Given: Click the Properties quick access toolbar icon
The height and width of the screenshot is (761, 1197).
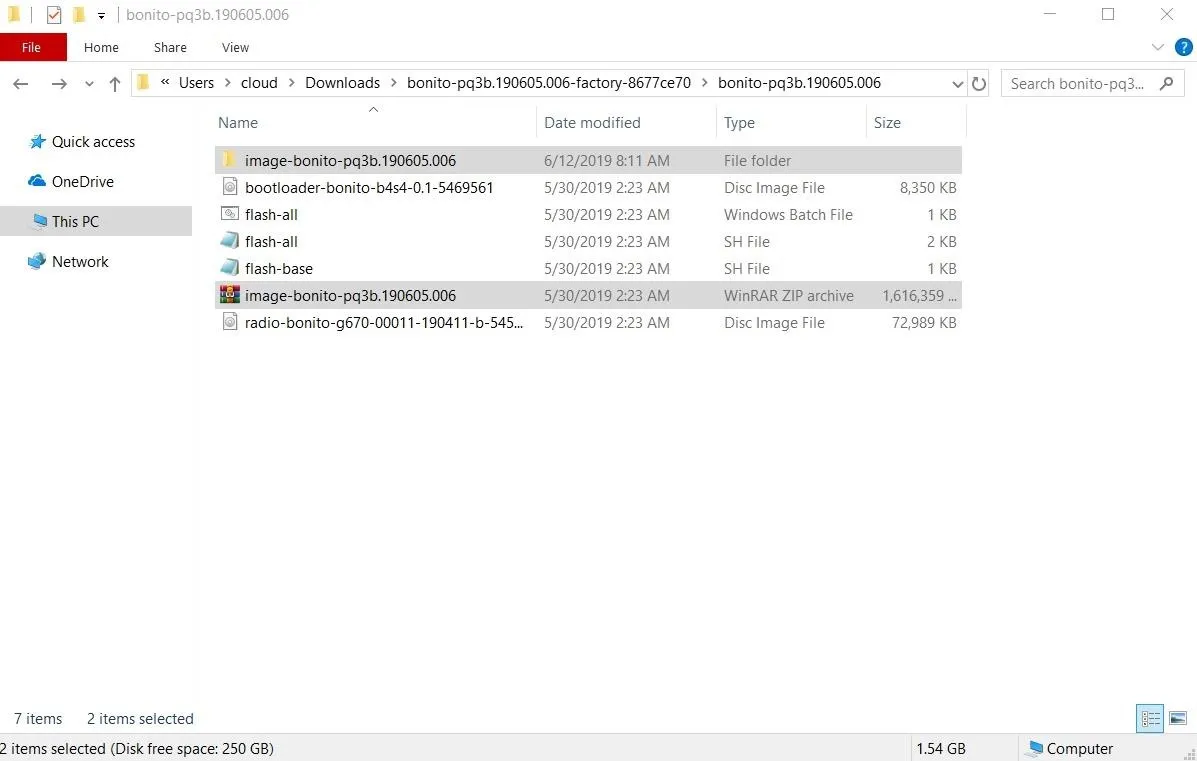Looking at the screenshot, I should (x=53, y=15).
